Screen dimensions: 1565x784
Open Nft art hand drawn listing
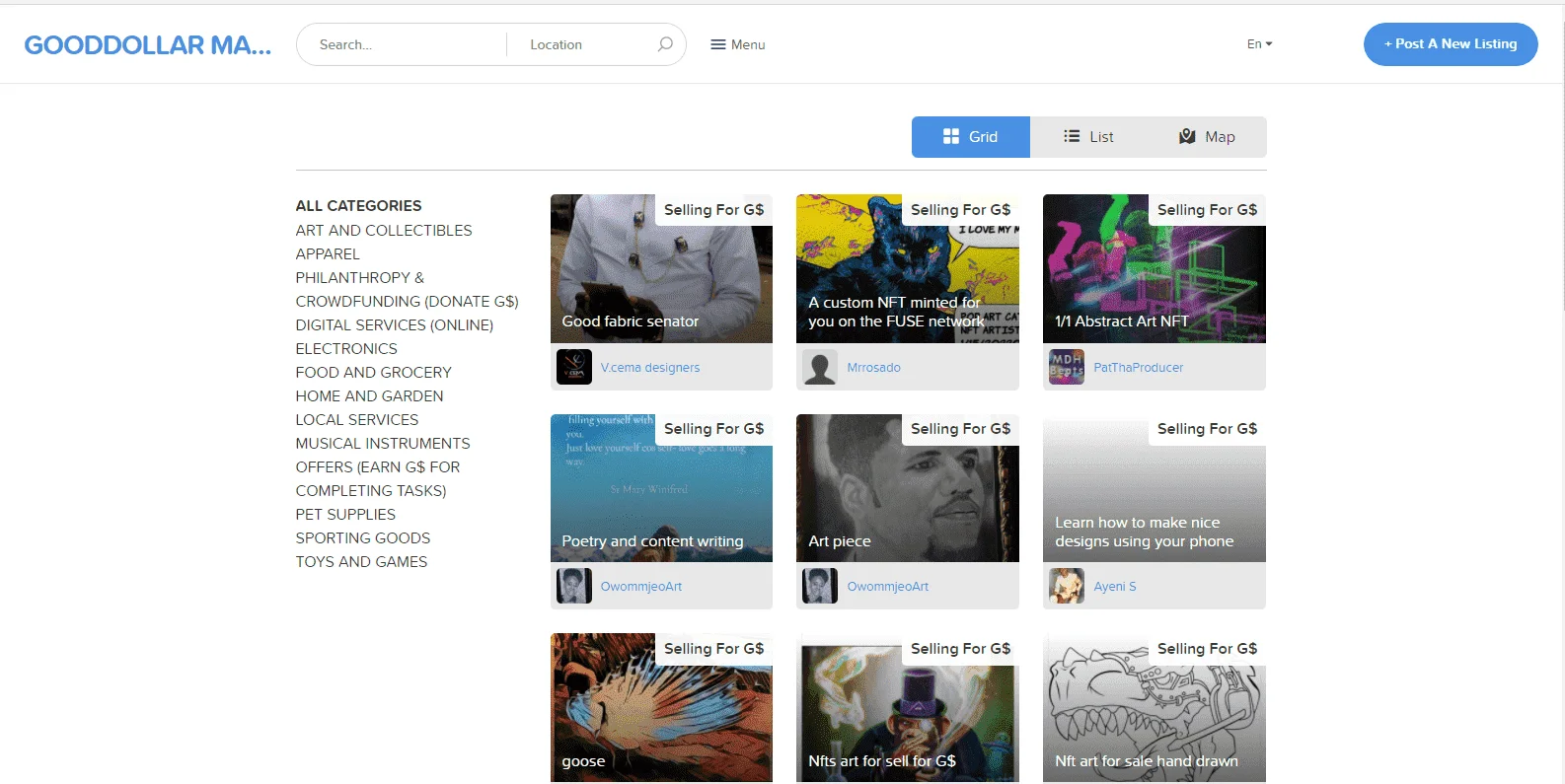[x=1155, y=707]
